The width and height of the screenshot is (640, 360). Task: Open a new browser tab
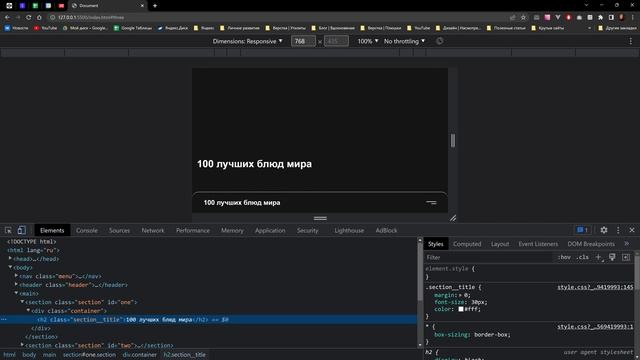(155, 6)
